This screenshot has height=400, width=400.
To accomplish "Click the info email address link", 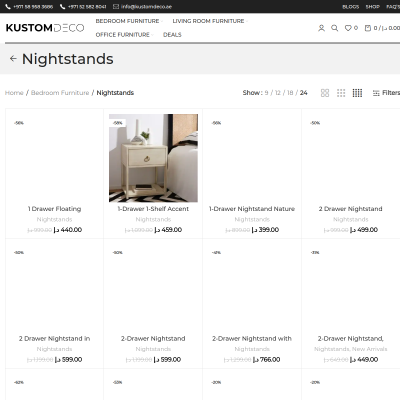I will (x=142, y=7).
